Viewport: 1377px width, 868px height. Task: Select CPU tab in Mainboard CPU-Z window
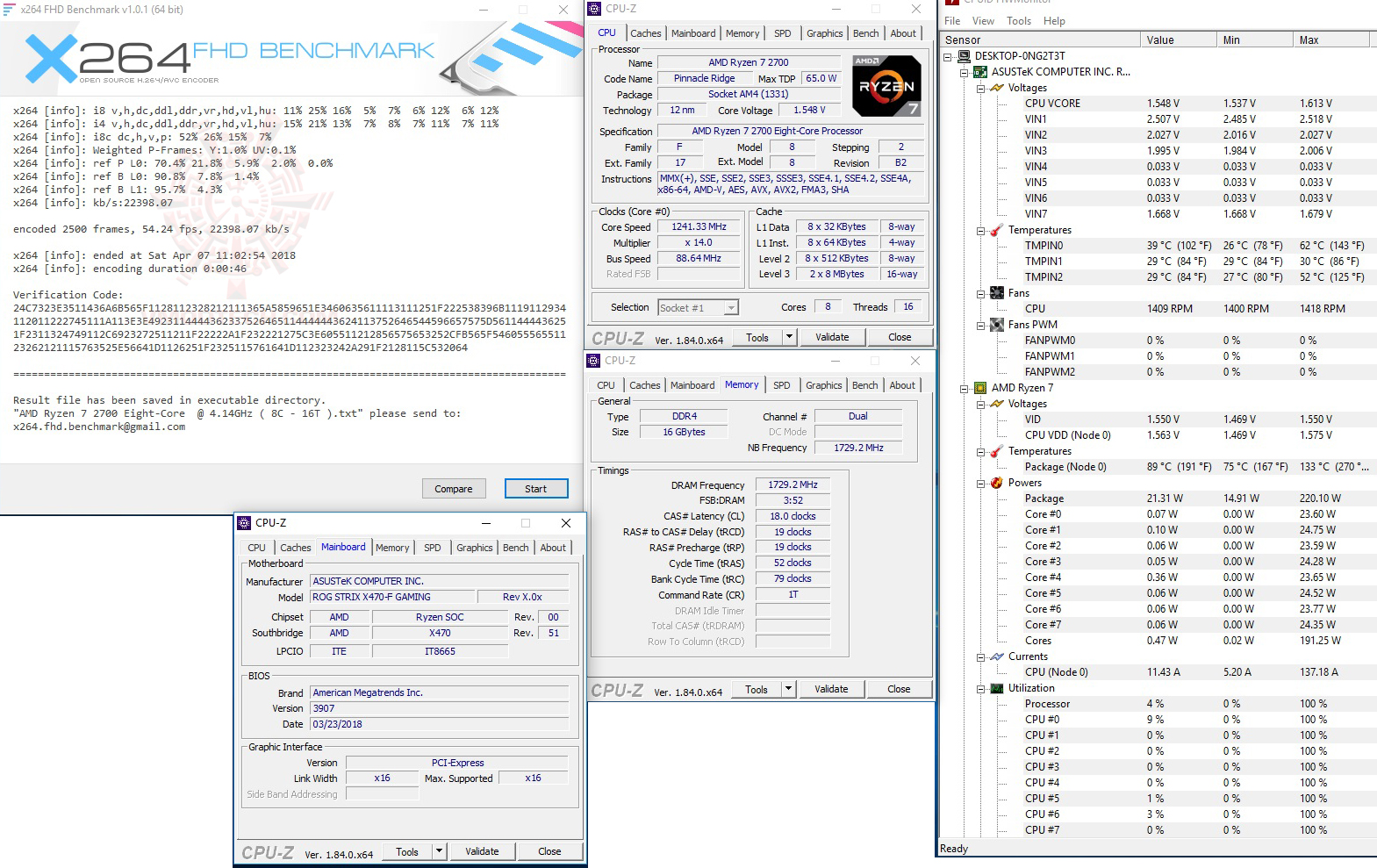point(256,548)
